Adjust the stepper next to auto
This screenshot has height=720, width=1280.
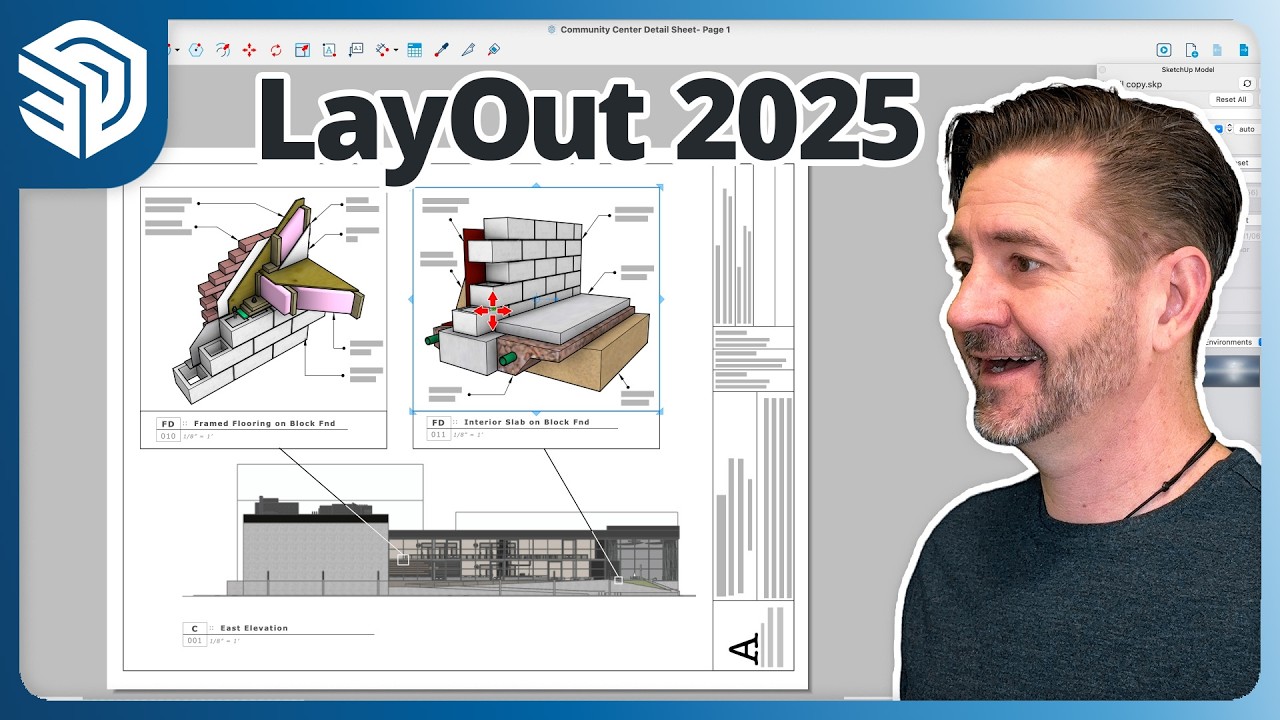(1229, 129)
